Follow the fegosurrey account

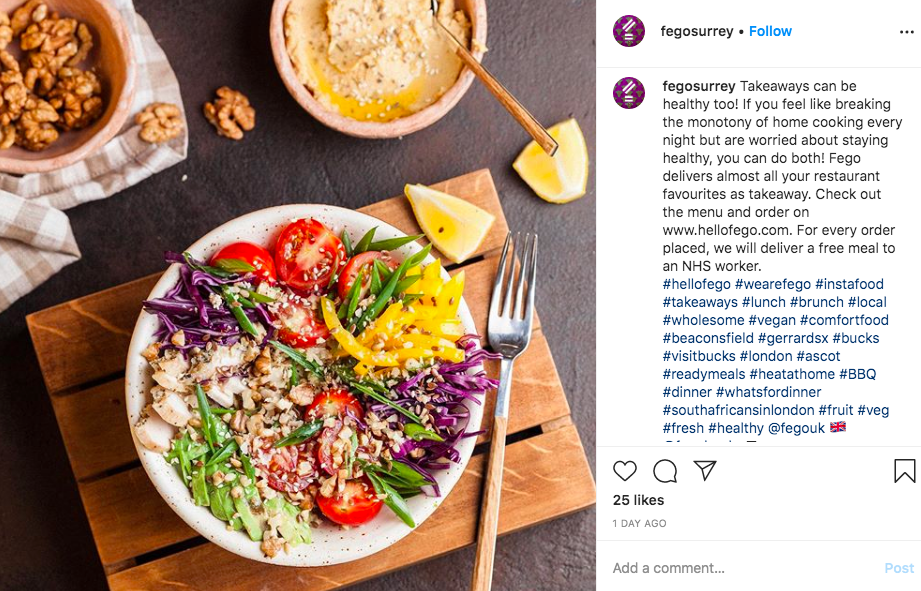[770, 31]
